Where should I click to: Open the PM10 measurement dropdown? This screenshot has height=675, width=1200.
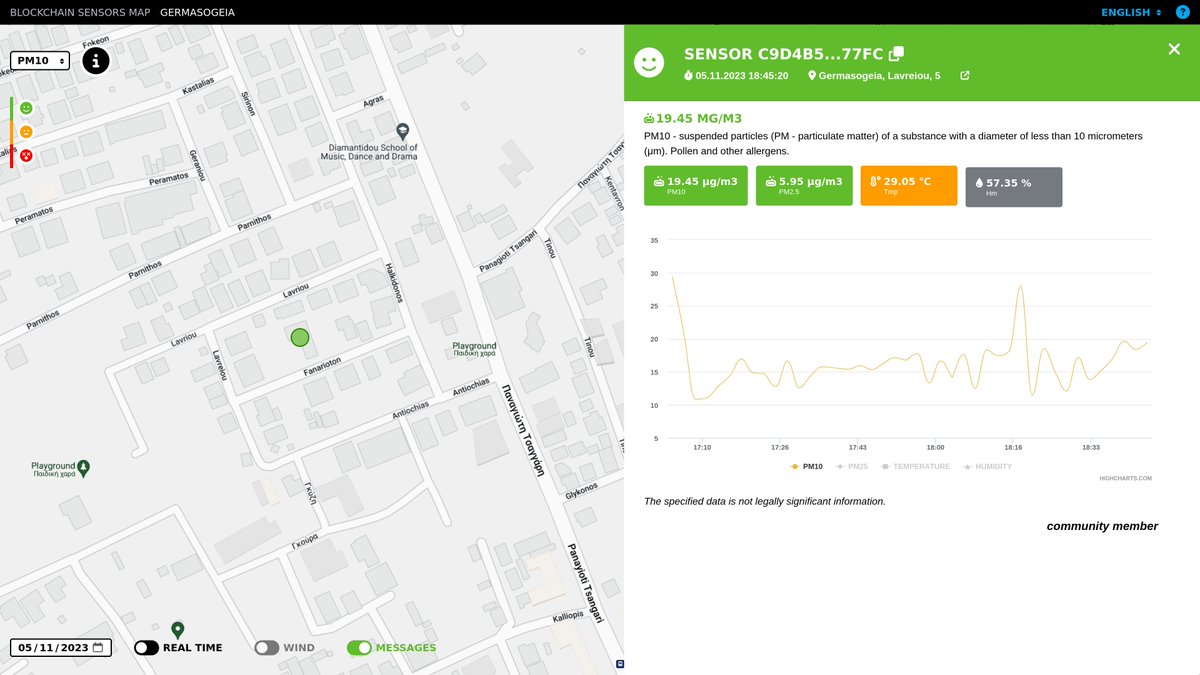(x=40, y=61)
